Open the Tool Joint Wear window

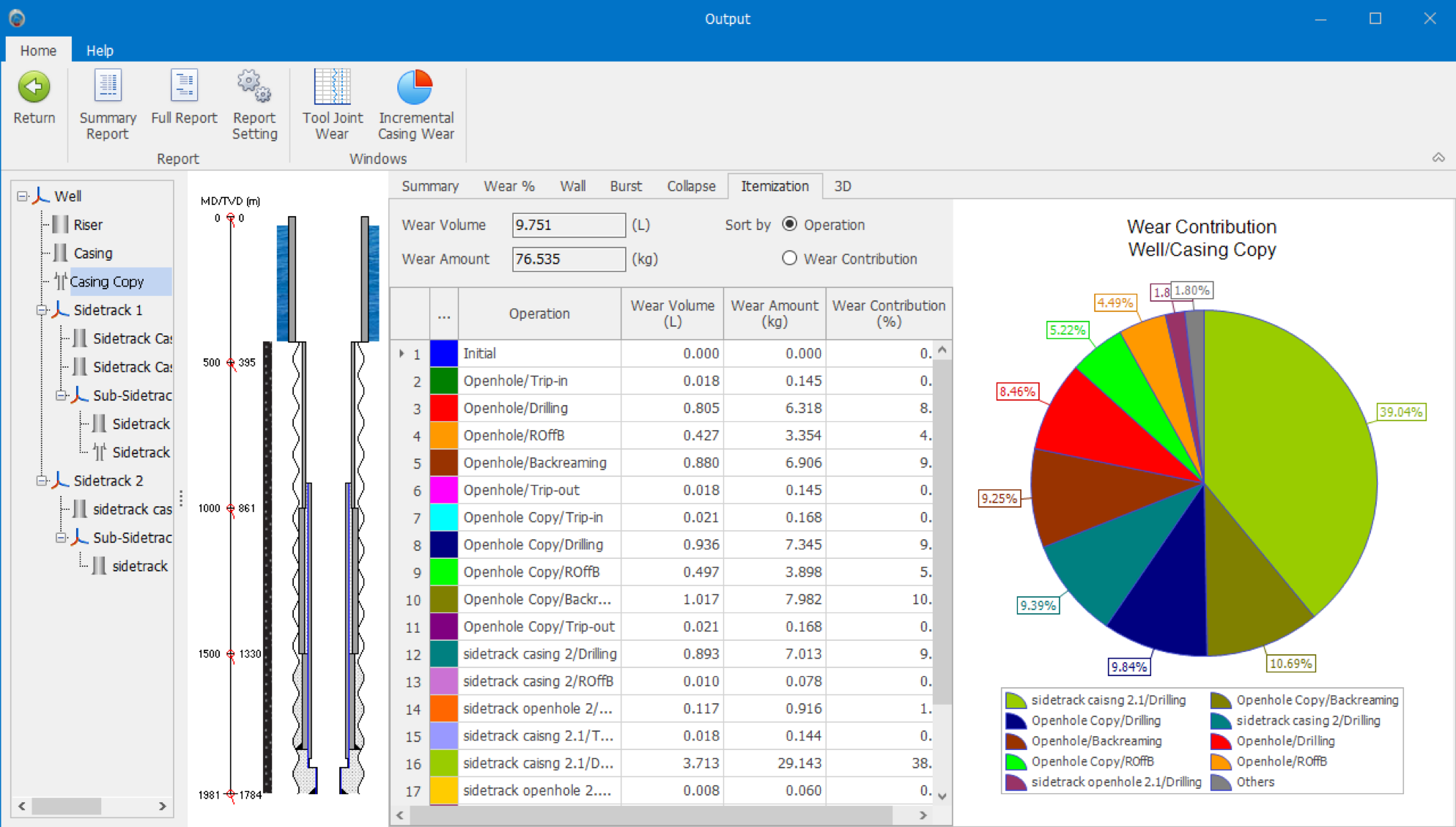click(332, 87)
